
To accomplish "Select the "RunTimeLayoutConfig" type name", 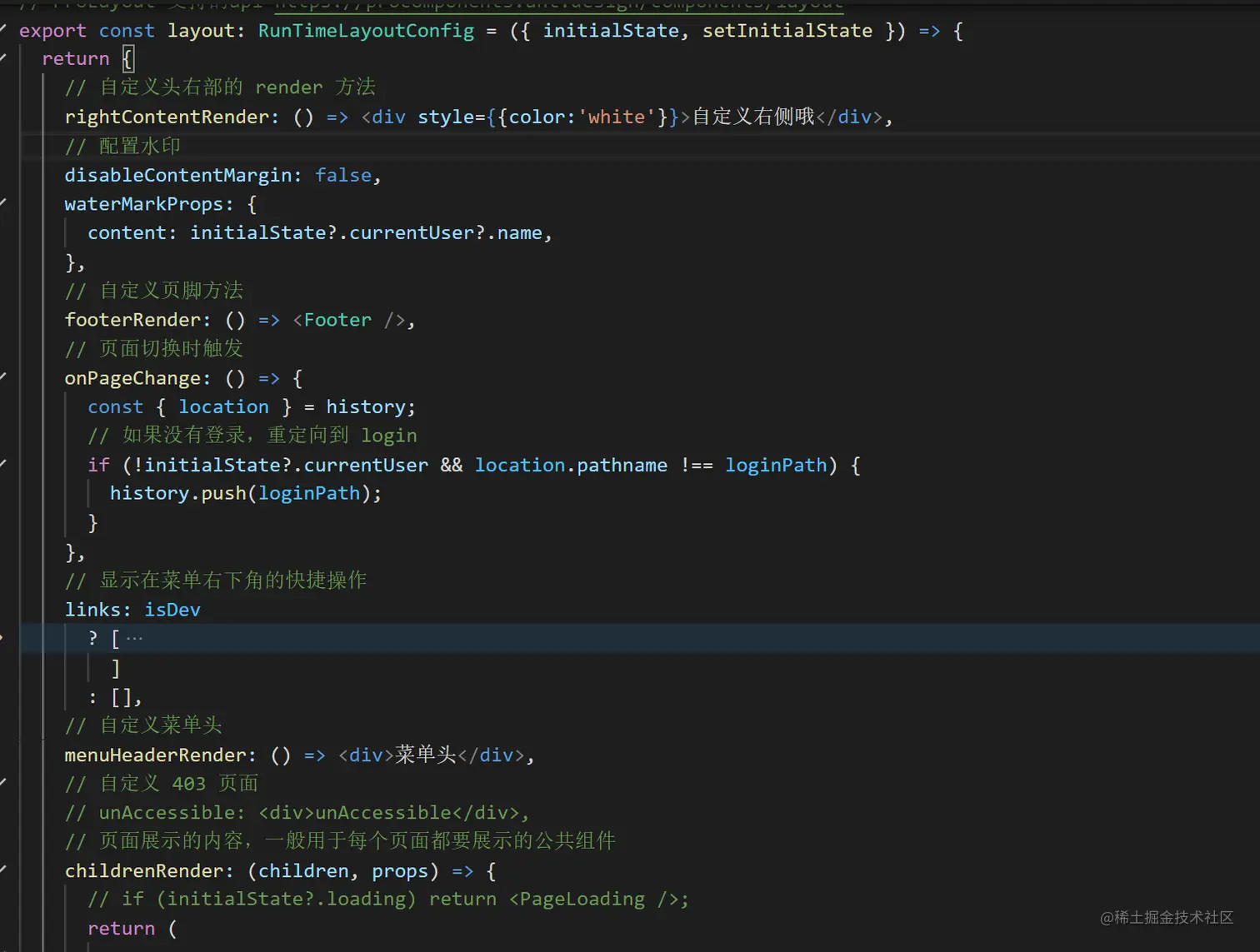I will click(x=366, y=31).
